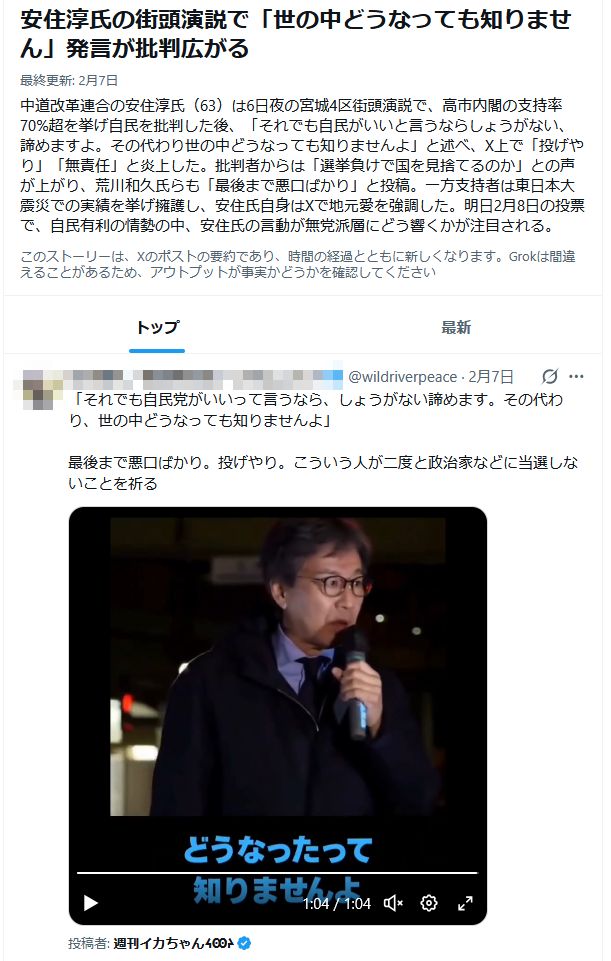Click the Grok disclaimer notice text

click(297, 264)
